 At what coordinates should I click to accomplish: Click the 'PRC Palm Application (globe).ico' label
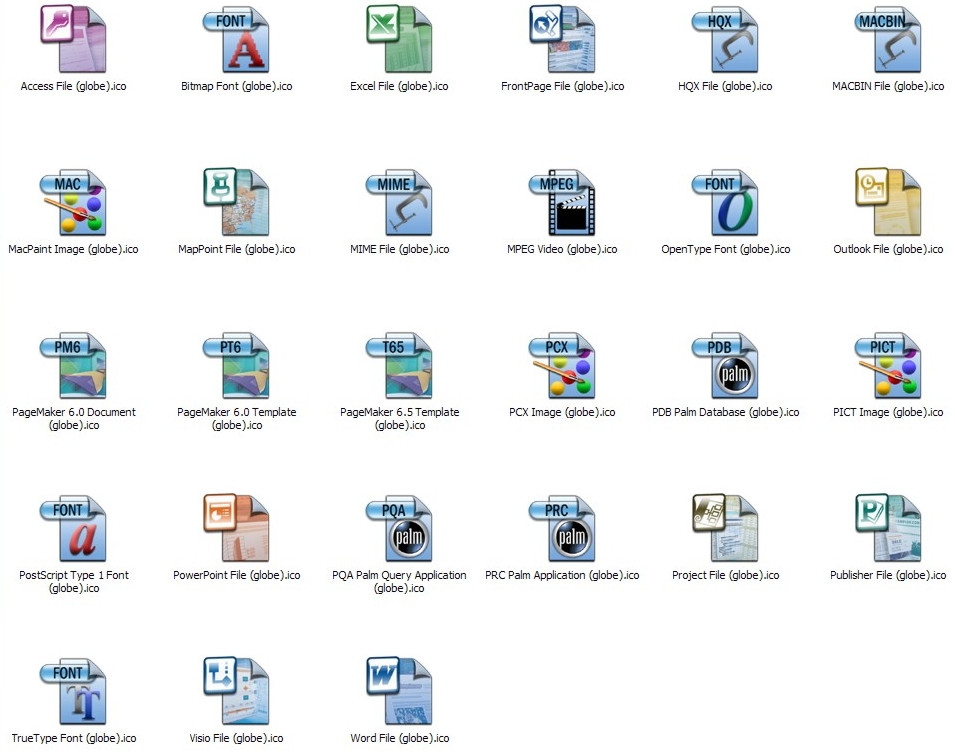click(562, 575)
